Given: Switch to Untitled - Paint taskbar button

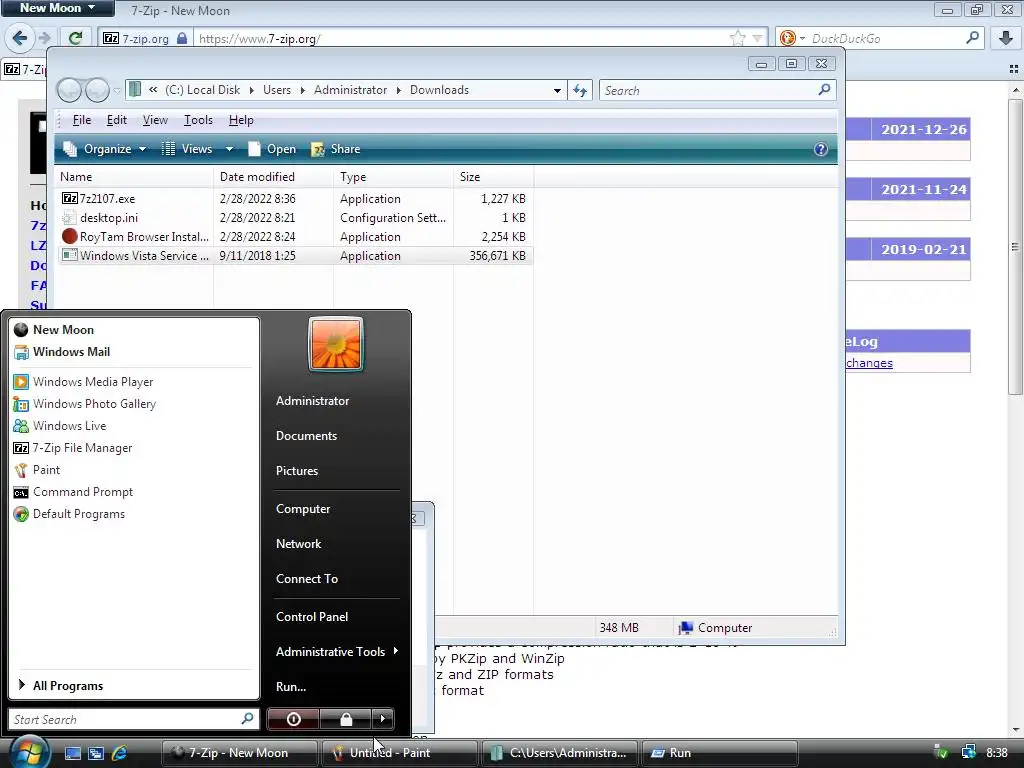Looking at the screenshot, I should coord(400,753).
